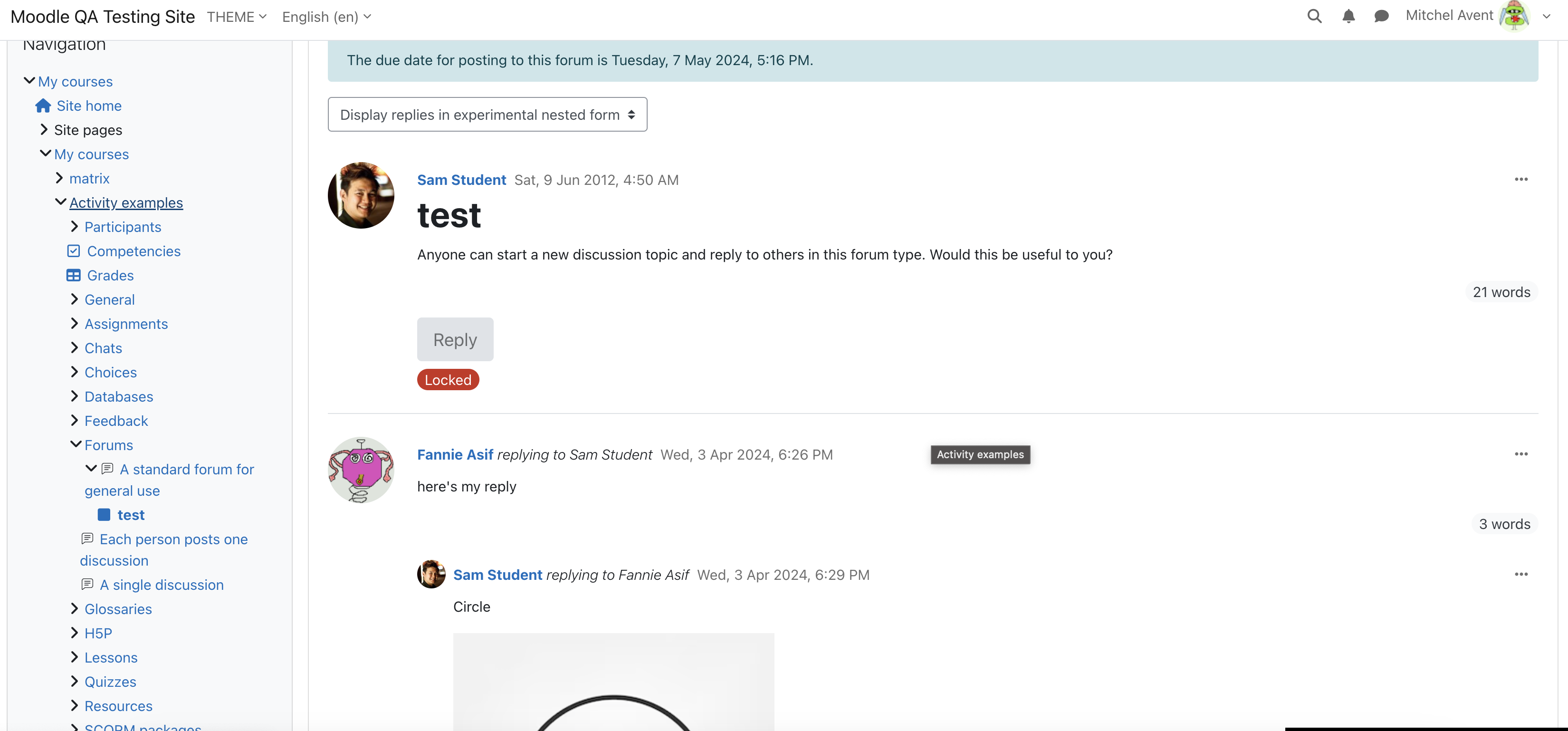Open the Activity examples course link
This screenshot has width=1568, height=731.
pos(126,202)
